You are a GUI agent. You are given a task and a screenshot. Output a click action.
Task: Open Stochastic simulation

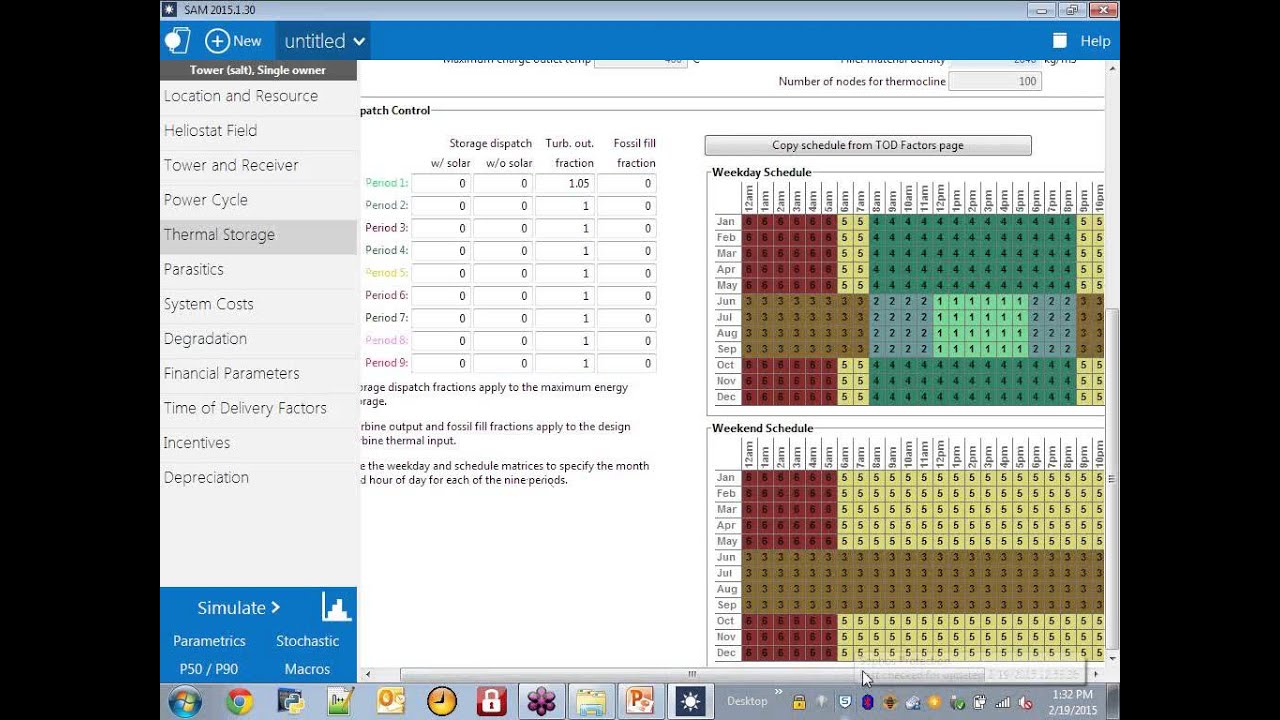[307, 641]
